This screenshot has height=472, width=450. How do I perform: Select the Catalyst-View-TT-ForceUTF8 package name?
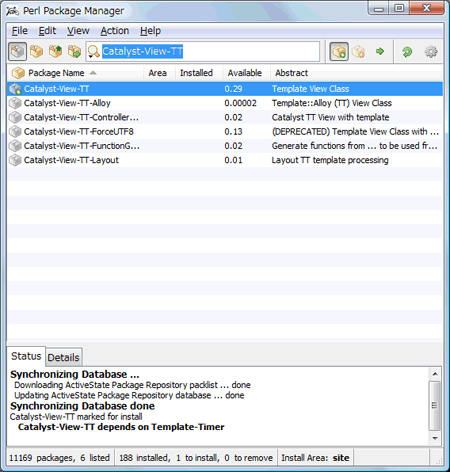point(79,132)
